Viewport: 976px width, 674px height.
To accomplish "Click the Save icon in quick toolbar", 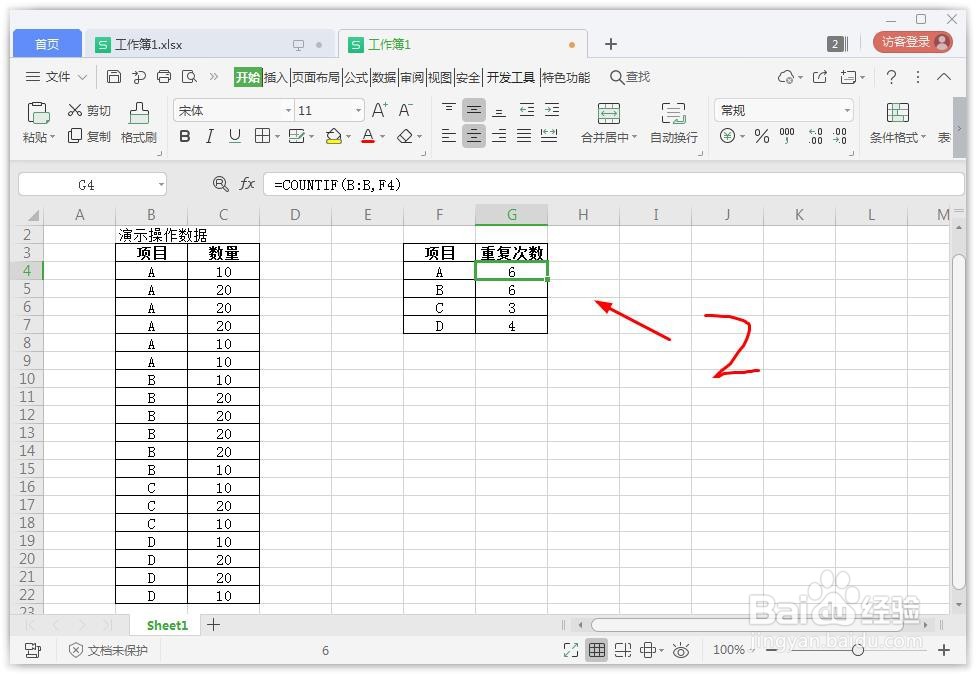I will (x=113, y=77).
